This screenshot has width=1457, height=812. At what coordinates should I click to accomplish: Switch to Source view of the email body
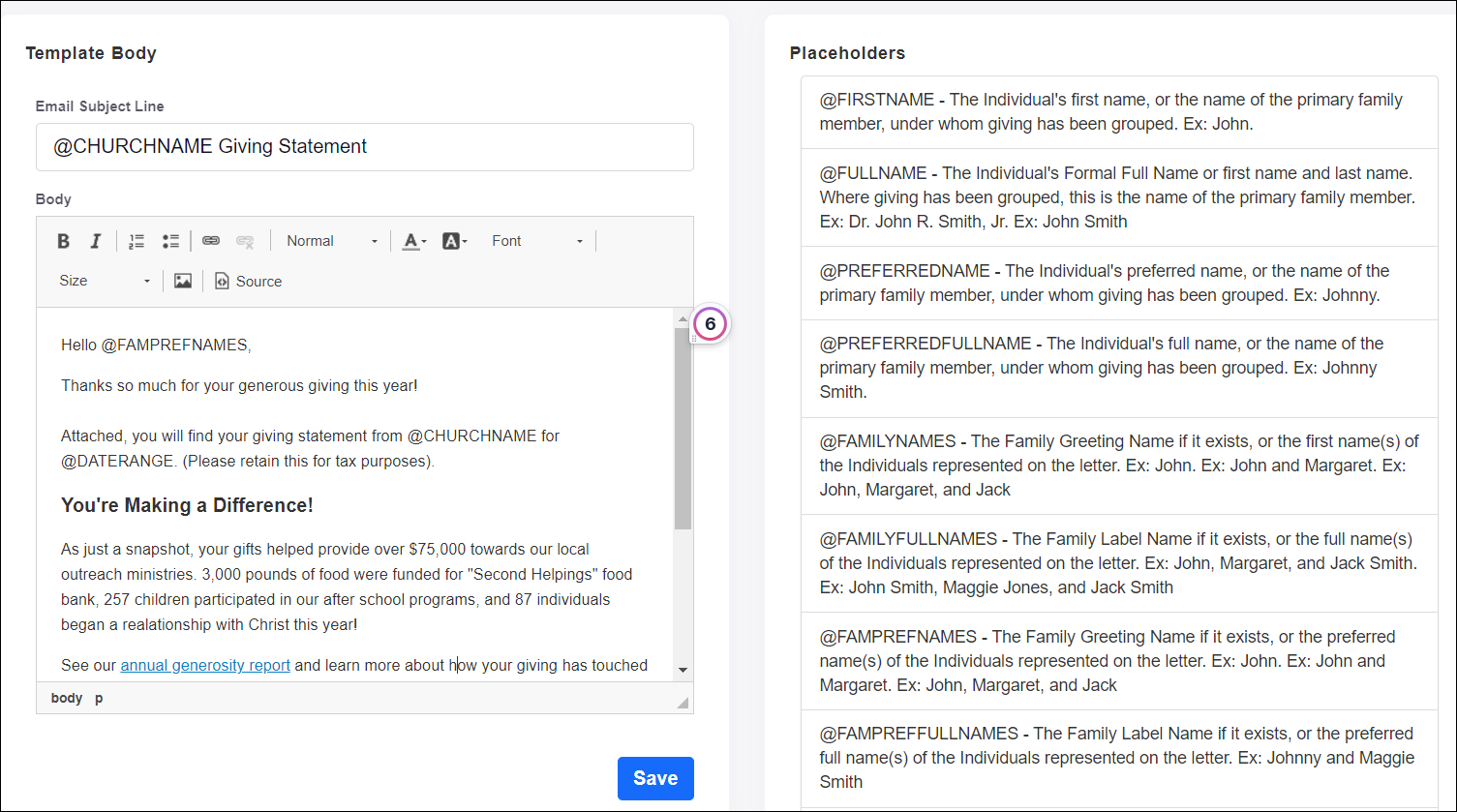(x=248, y=281)
